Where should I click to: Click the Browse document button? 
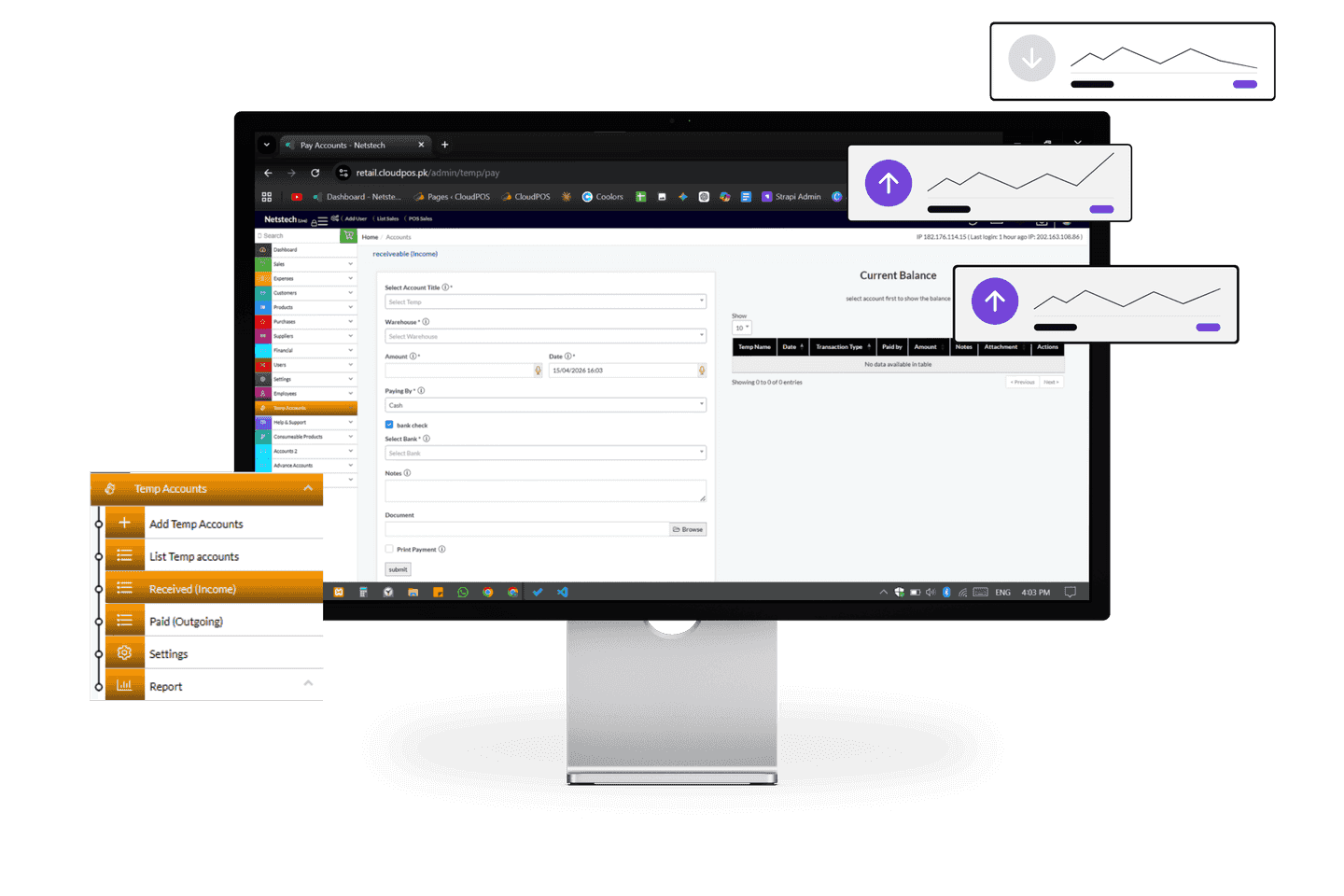[688, 529]
